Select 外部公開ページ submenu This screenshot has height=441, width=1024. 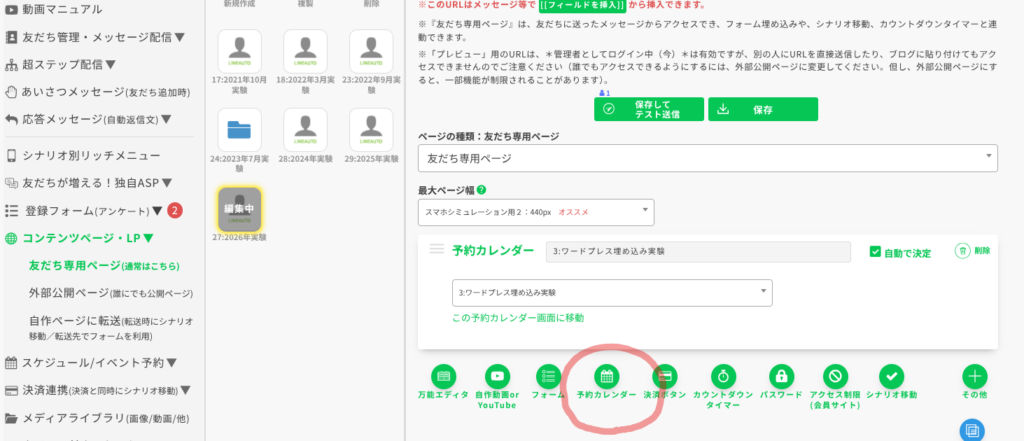point(111,293)
